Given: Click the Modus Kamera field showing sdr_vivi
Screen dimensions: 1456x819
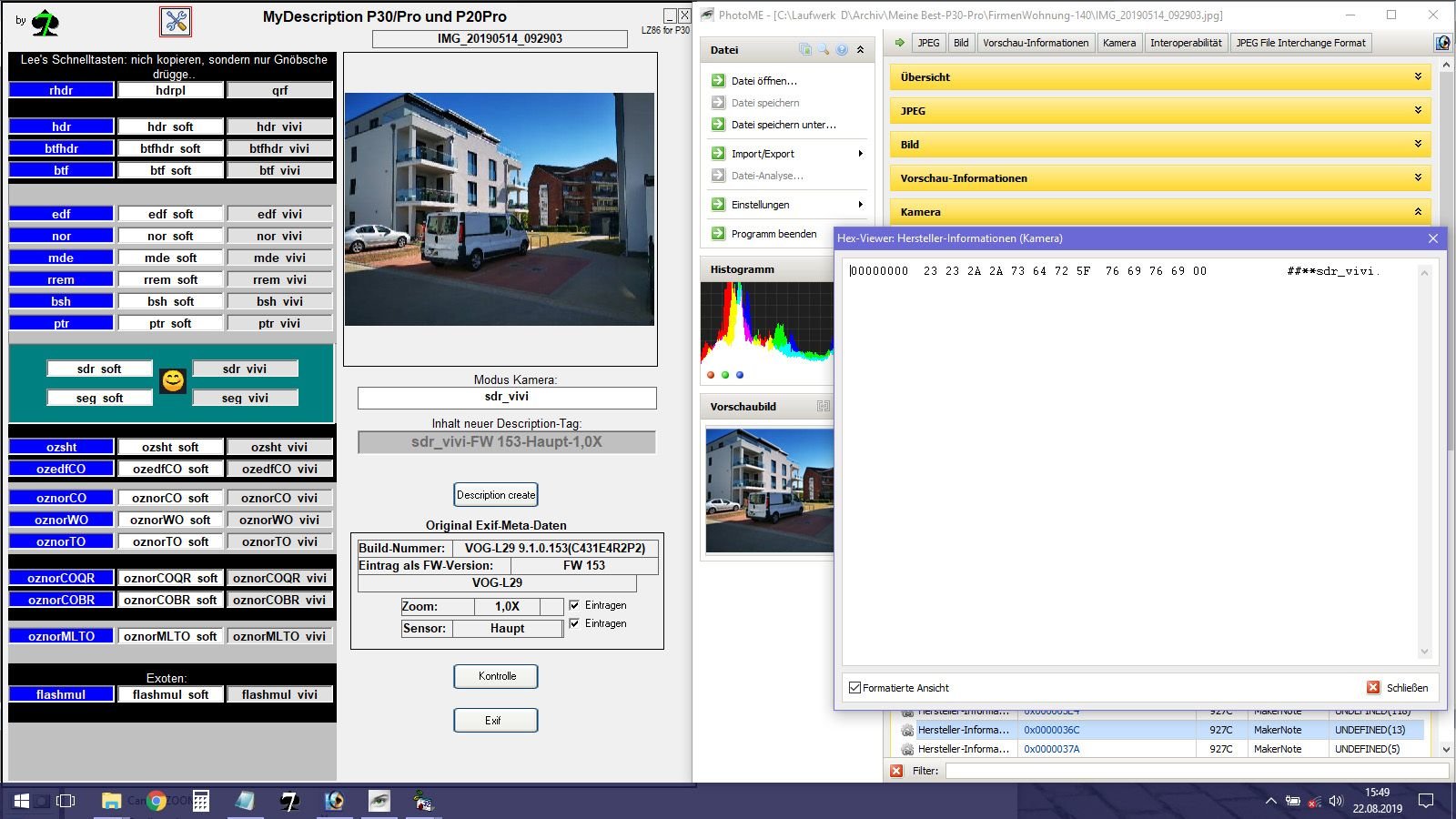Looking at the screenshot, I should pos(507,398).
